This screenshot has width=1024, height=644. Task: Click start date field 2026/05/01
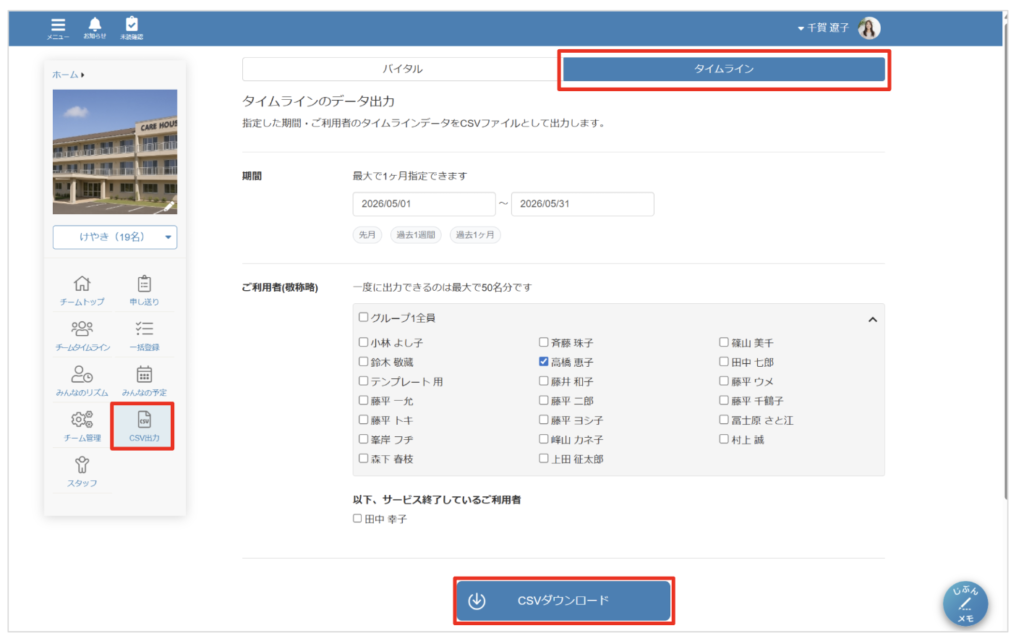click(x=424, y=204)
